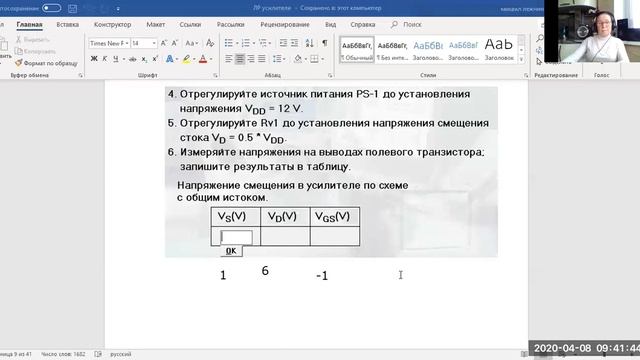This screenshot has height=360, width=640.
Task: Decrease font size with small A button
Action: tap(175, 43)
